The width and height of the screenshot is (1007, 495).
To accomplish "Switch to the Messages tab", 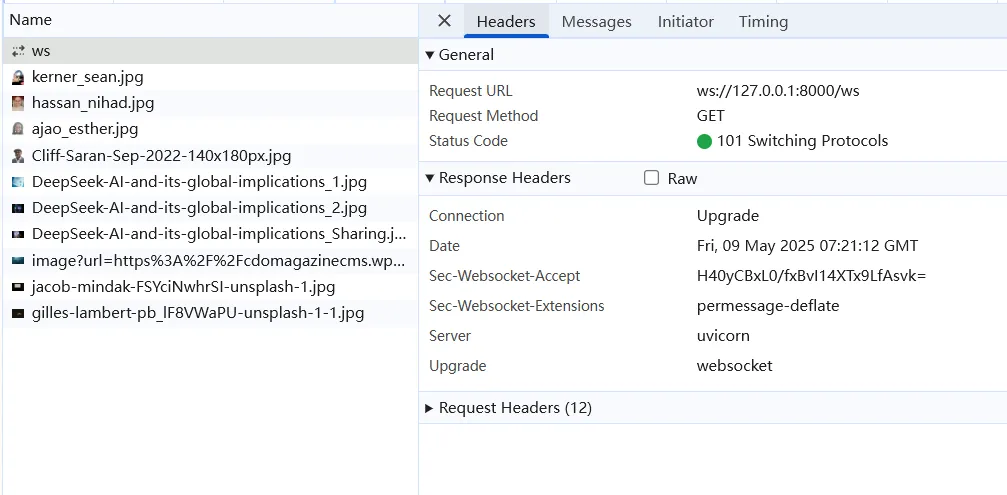I will 596,22.
